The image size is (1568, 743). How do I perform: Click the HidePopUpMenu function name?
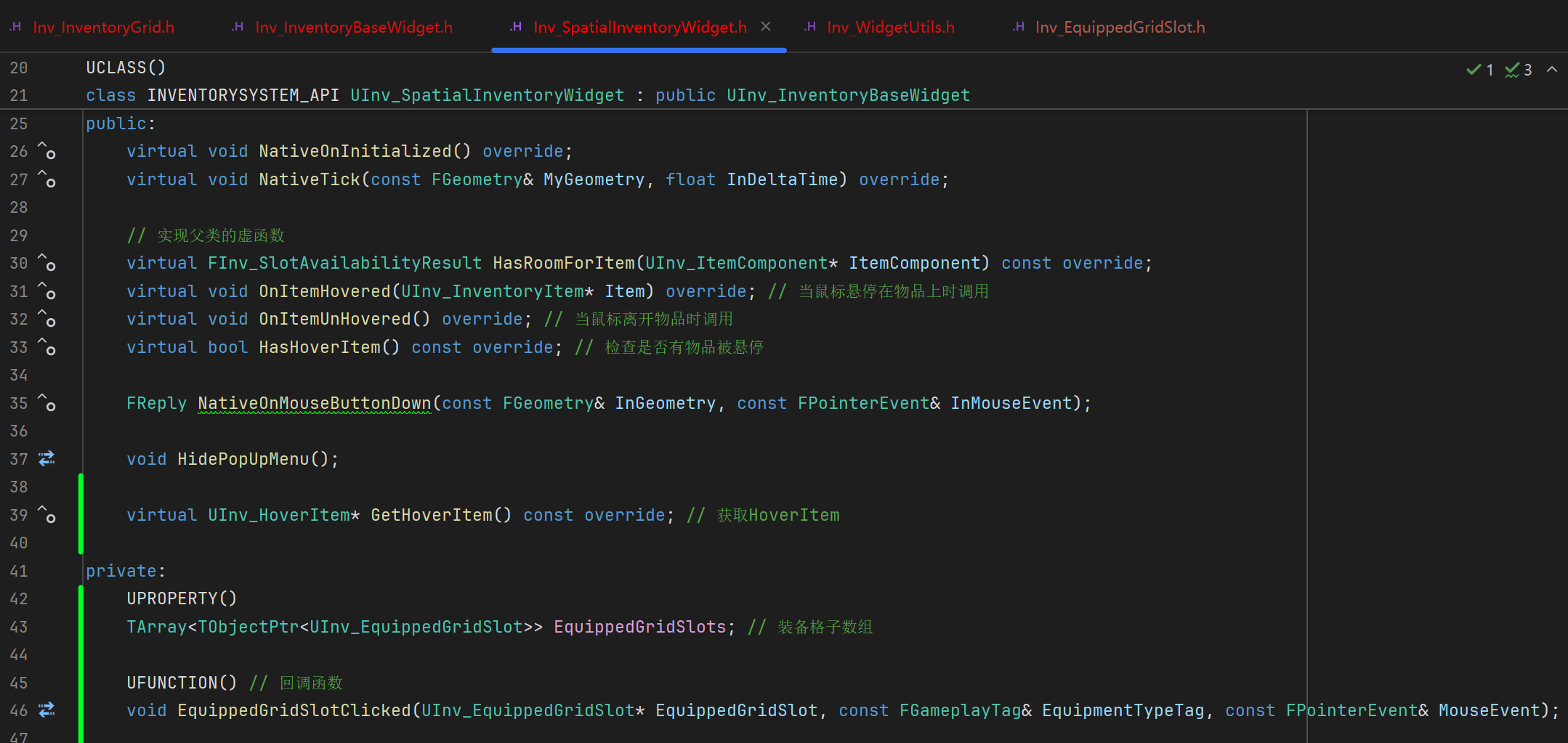(x=243, y=459)
